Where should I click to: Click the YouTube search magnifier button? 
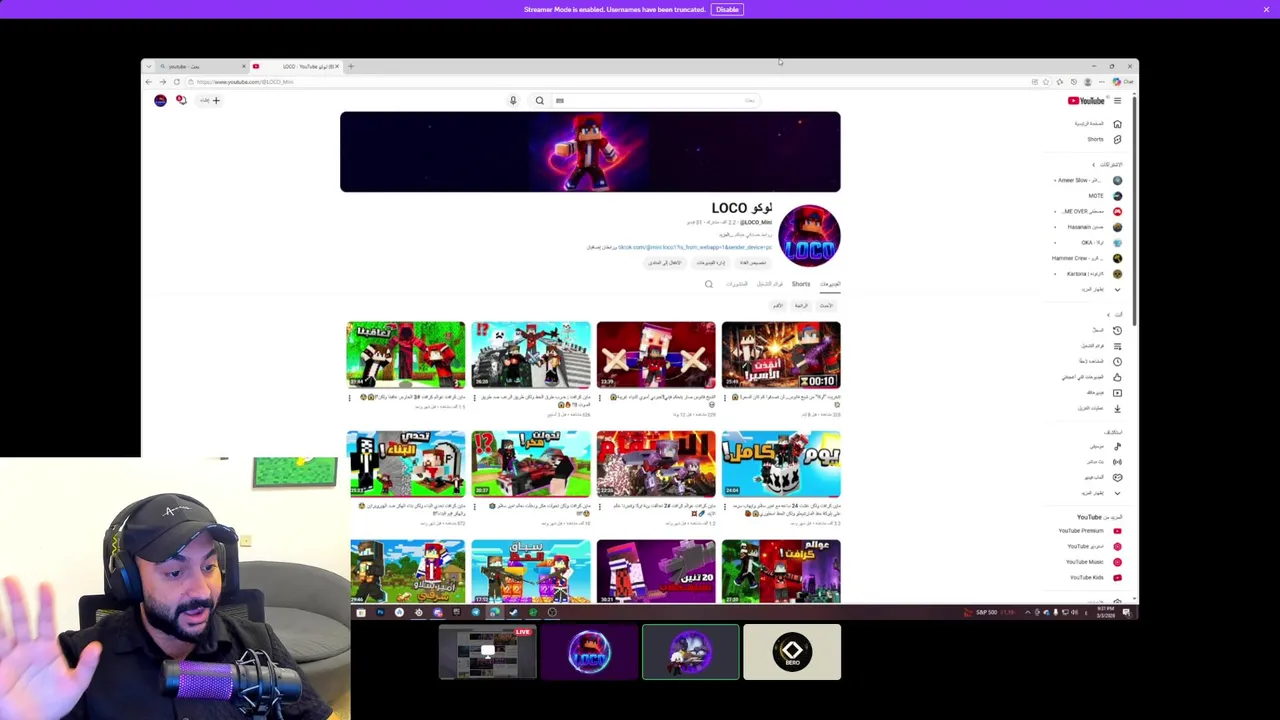click(x=540, y=100)
